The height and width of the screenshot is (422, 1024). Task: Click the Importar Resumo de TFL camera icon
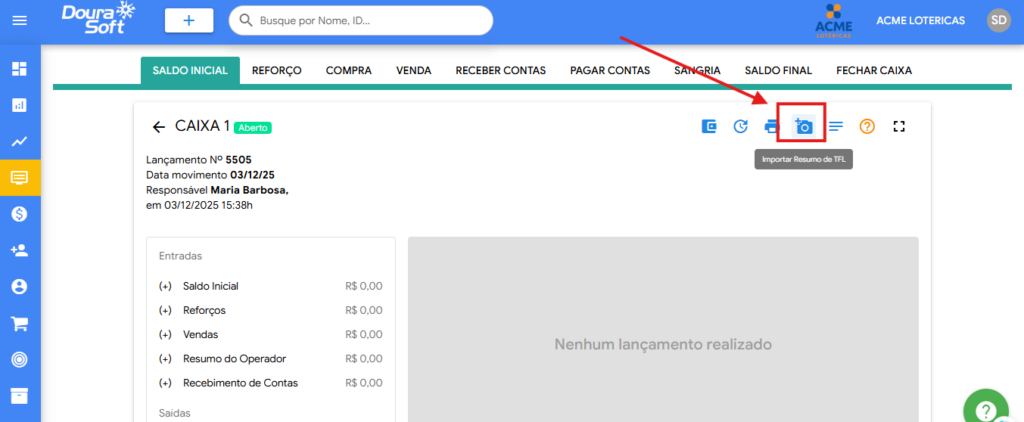coord(802,127)
